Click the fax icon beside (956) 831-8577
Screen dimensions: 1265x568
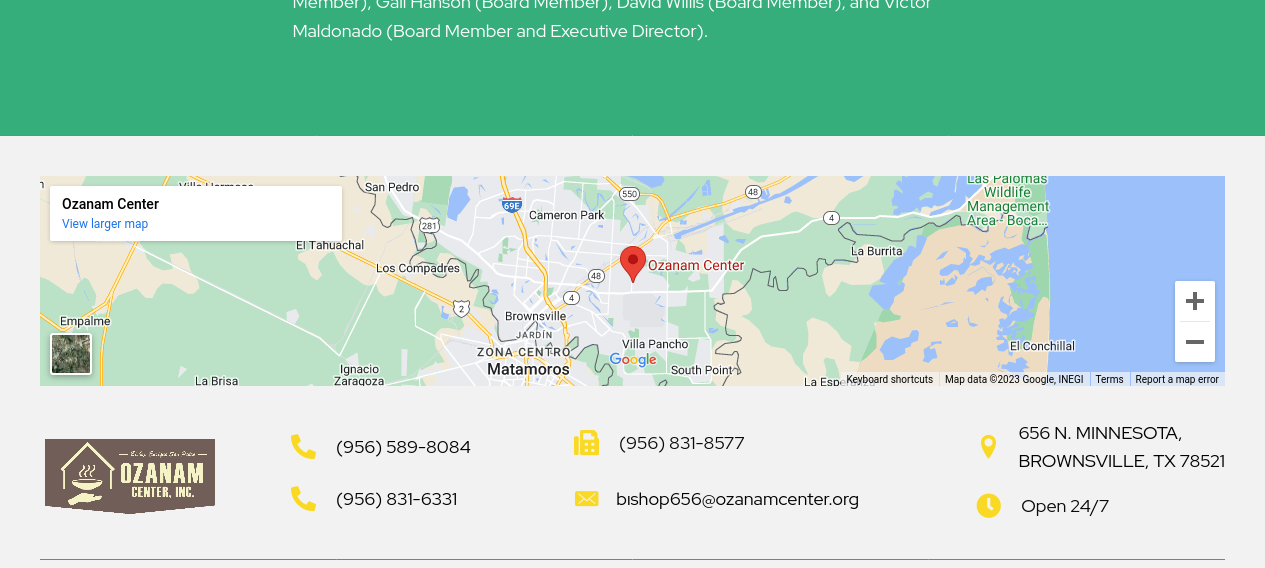point(587,443)
